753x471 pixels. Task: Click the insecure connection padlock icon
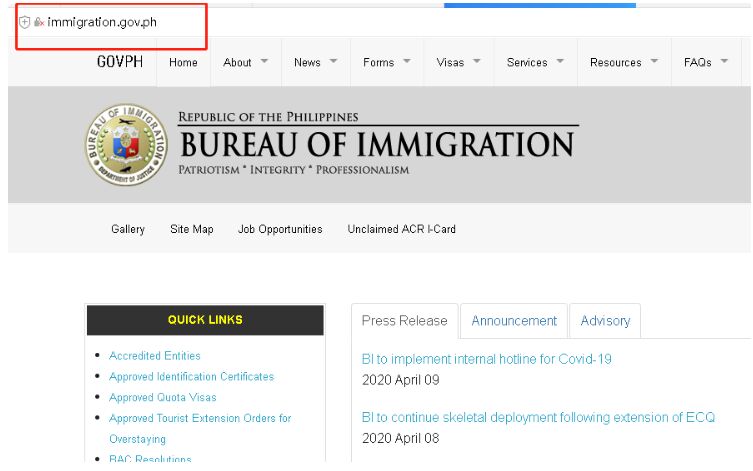(39, 22)
